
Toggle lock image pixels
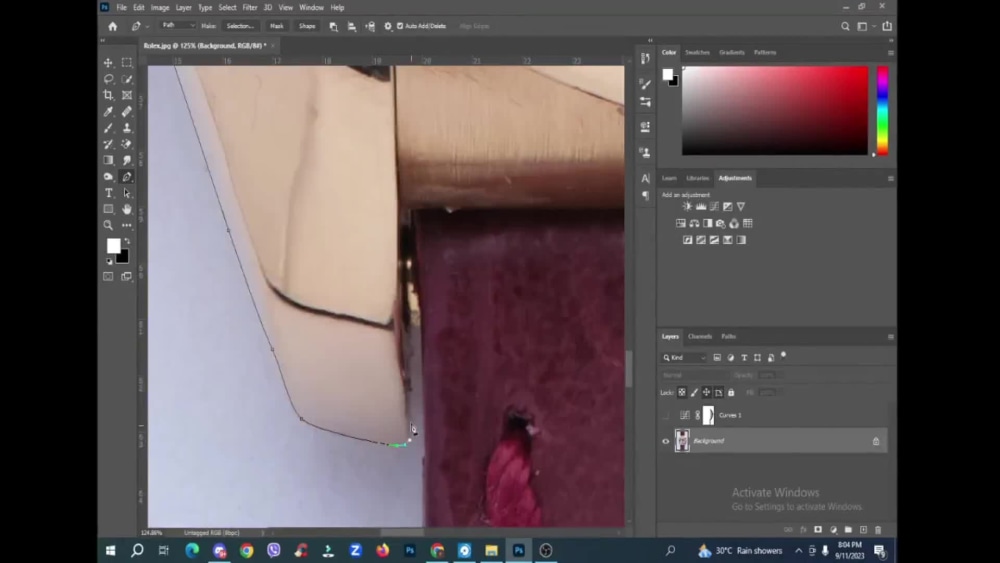click(x=695, y=393)
